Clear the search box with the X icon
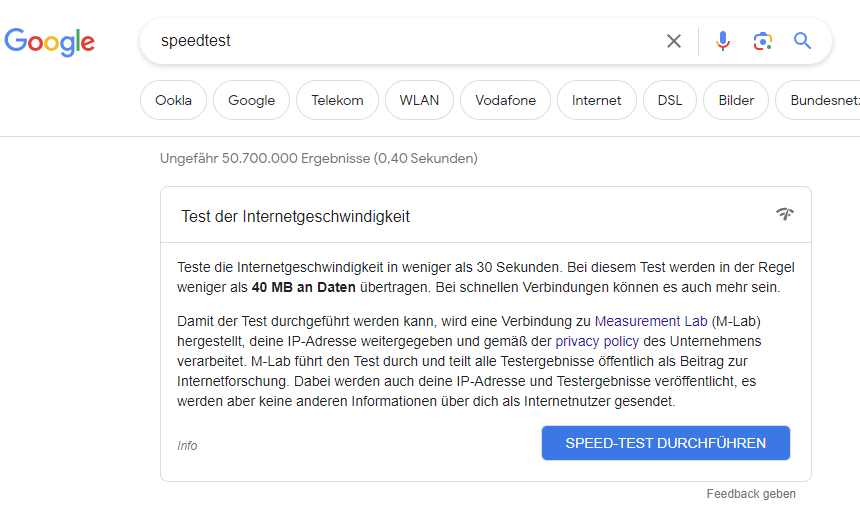This screenshot has width=860, height=515. [674, 41]
